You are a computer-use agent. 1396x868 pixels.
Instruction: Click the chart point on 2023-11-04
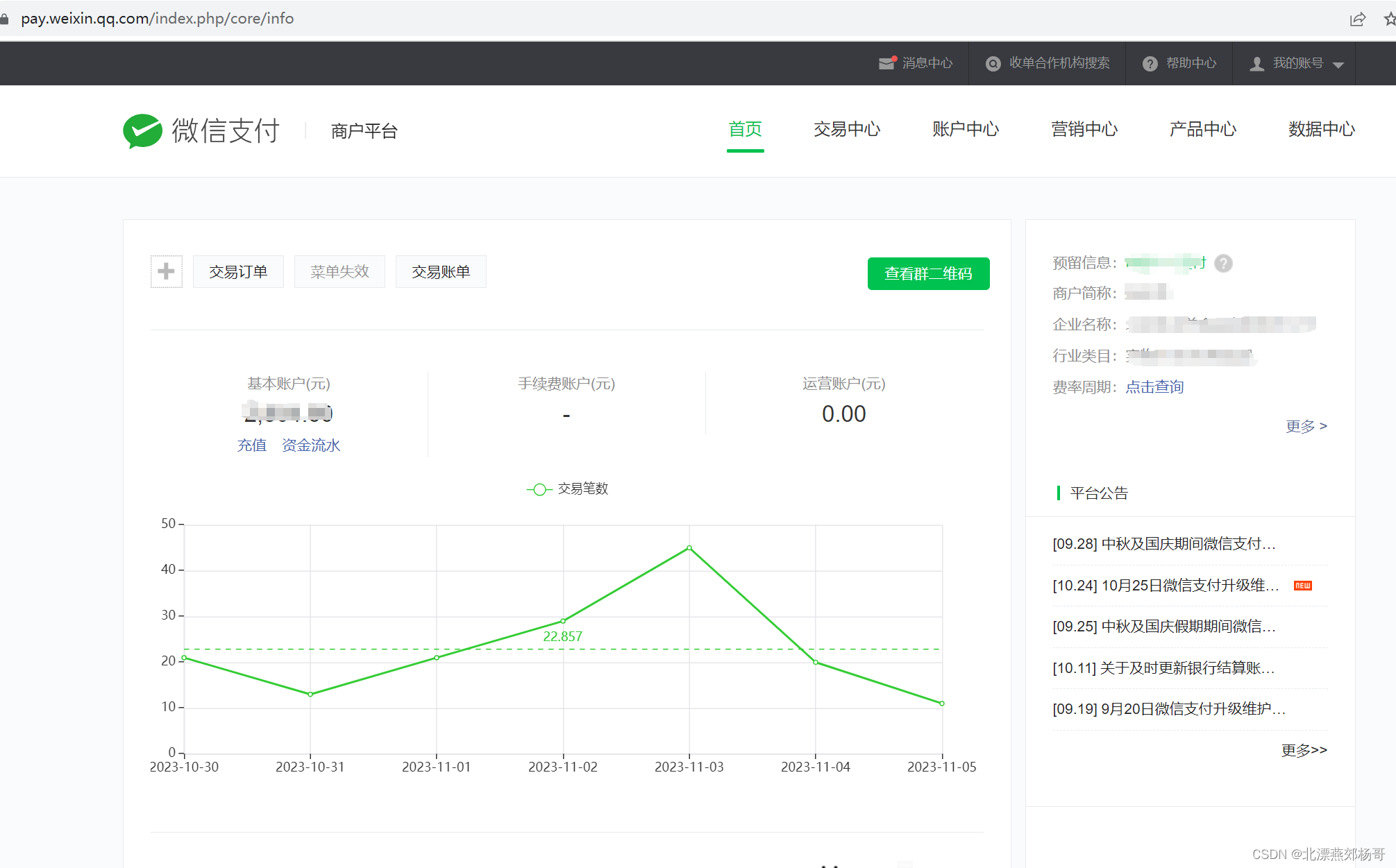coord(816,662)
